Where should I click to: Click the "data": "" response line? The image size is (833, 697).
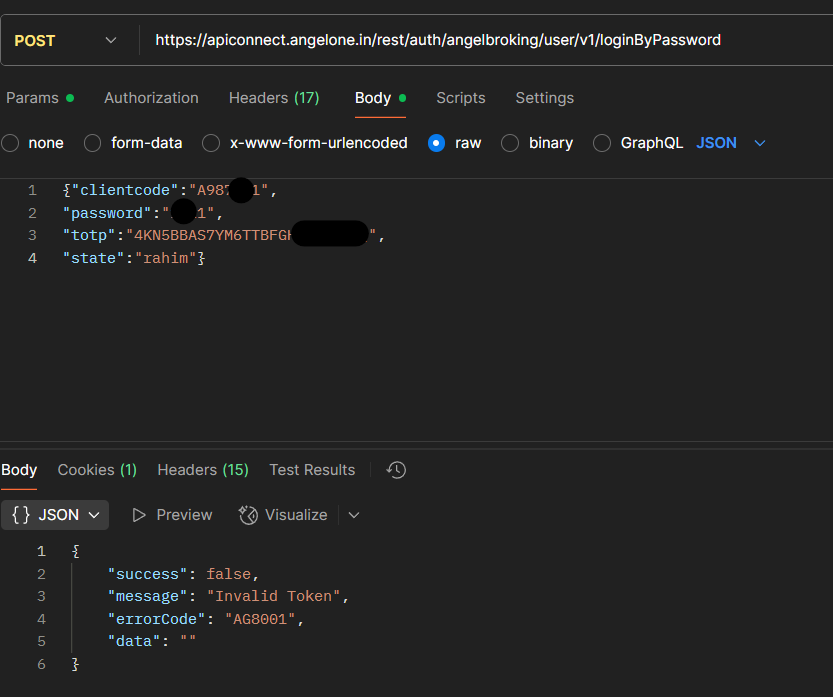coord(152,641)
